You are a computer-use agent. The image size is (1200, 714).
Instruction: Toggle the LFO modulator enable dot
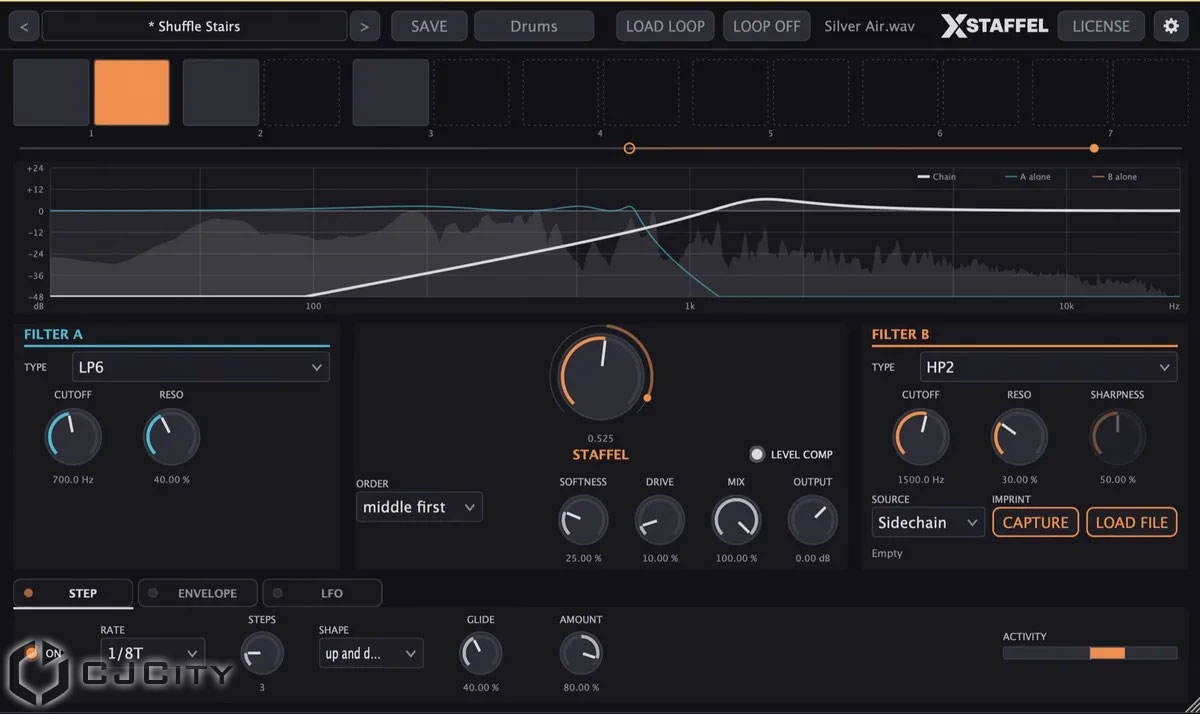[277, 593]
